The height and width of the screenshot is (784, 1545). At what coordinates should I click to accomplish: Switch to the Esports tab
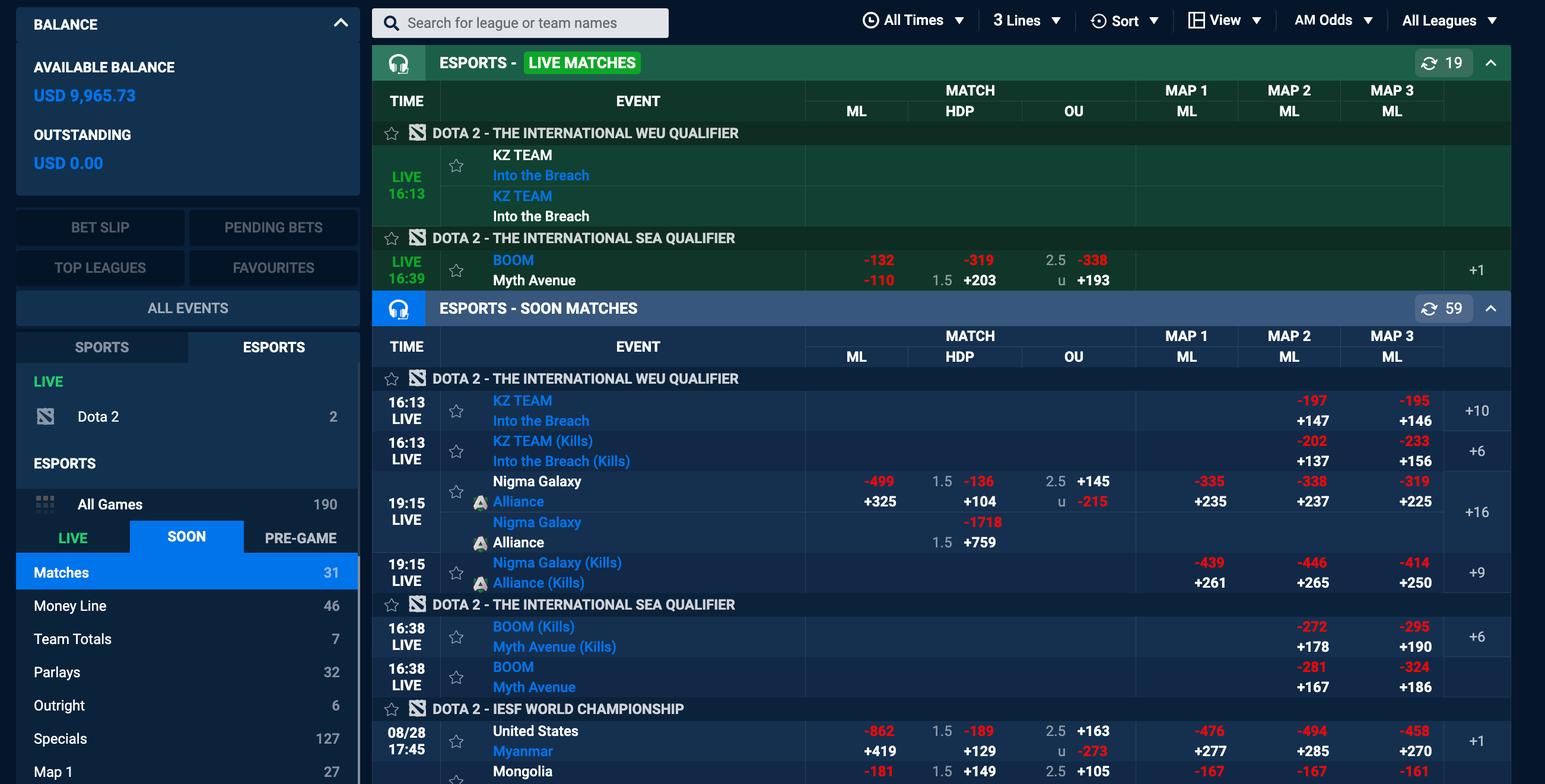click(x=274, y=347)
